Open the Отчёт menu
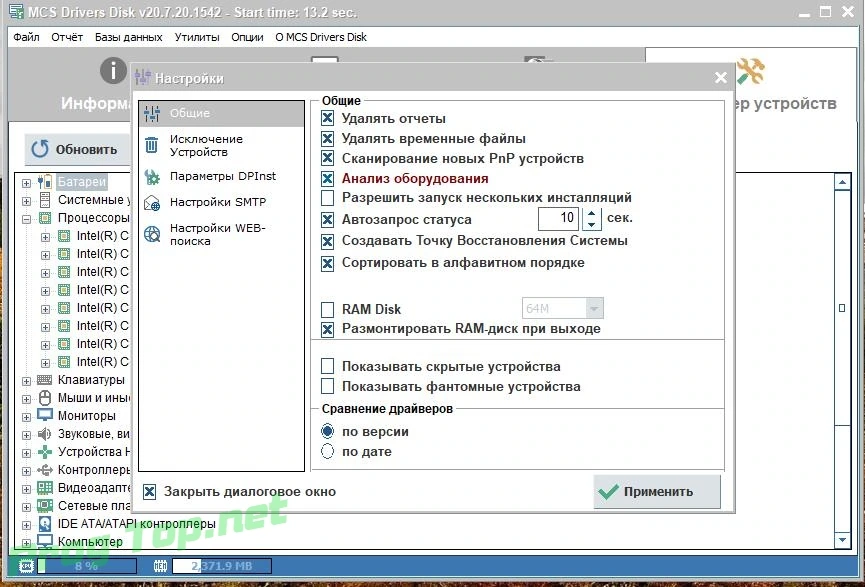This screenshot has width=865, height=587. click(67, 37)
